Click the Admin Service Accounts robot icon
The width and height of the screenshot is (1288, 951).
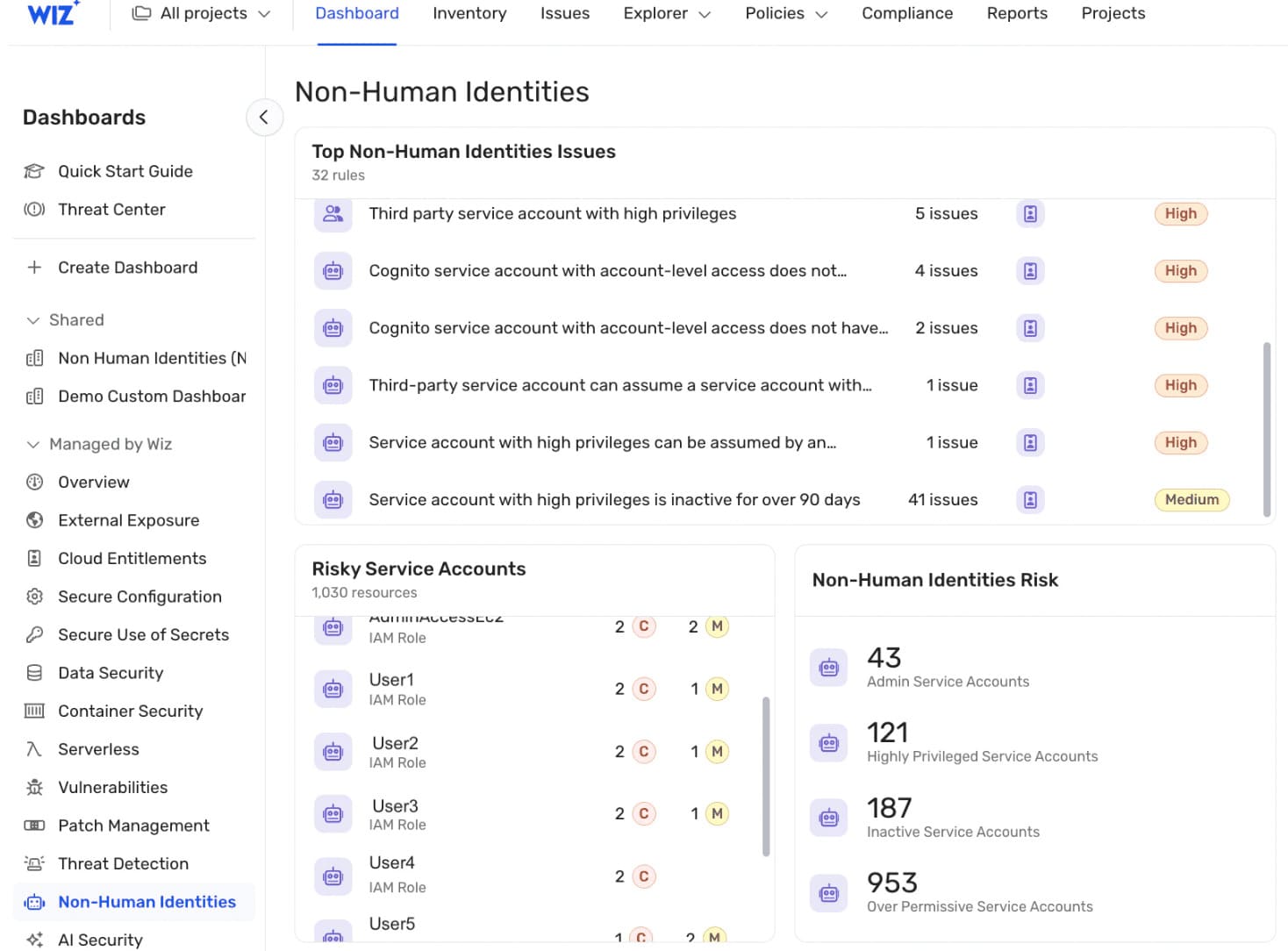click(828, 668)
